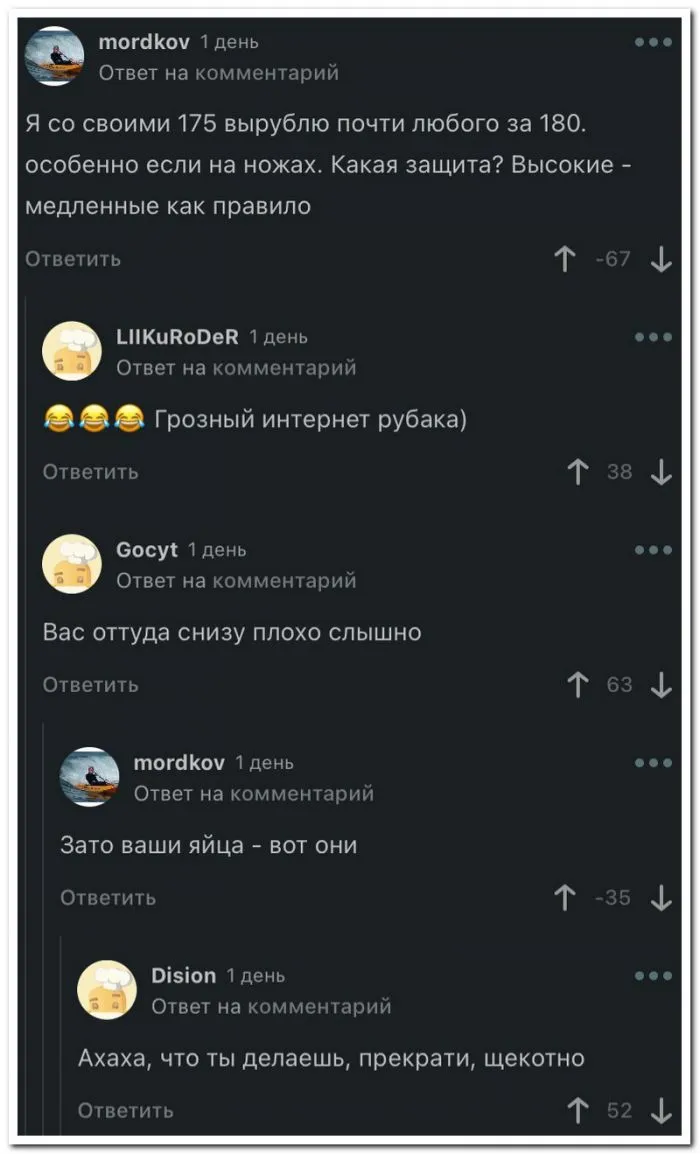This screenshot has width=700, height=1154.
Task: Click Ответить under LIIKuRoDeR's comment
Action: click(x=90, y=472)
